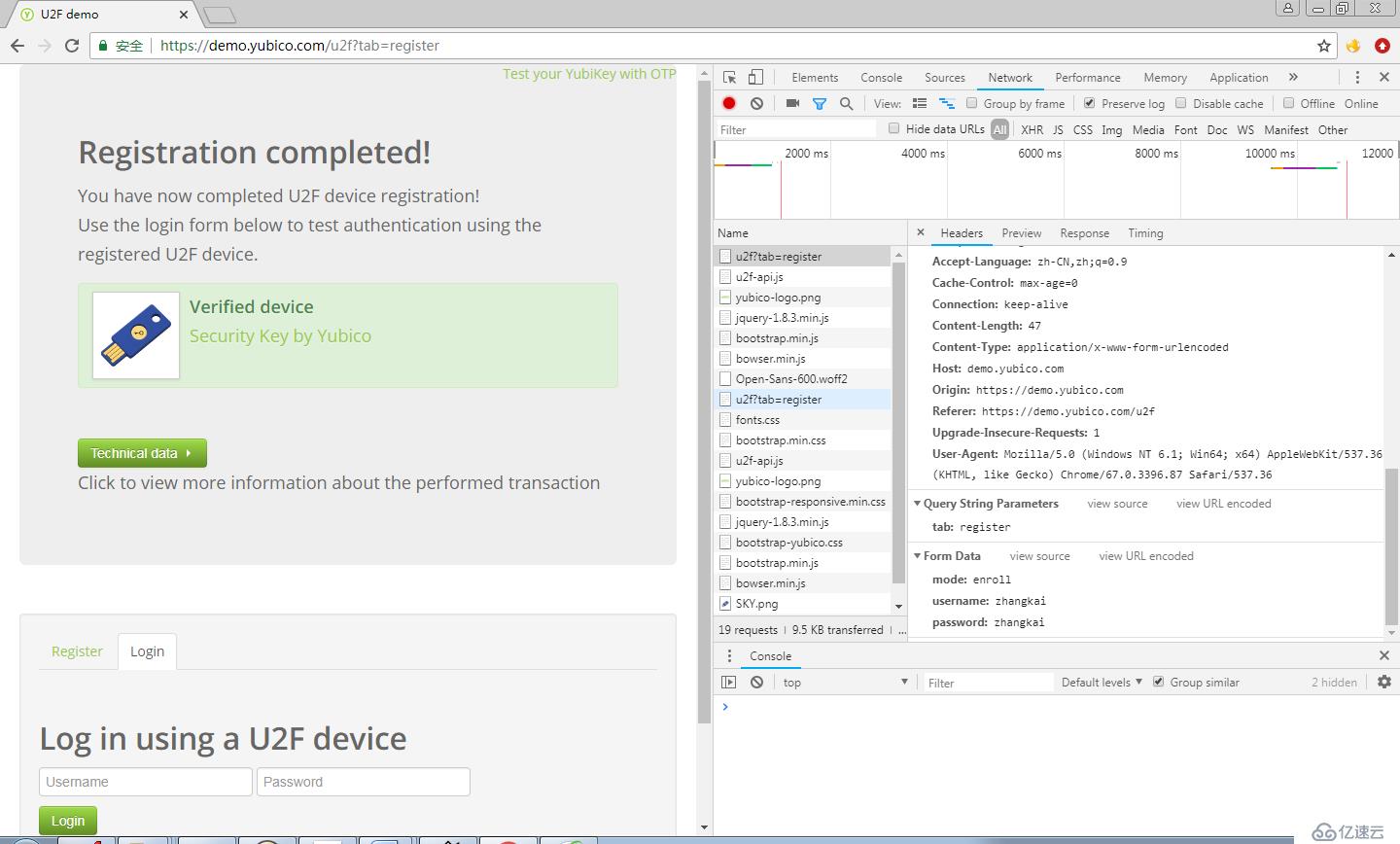
Task: Reload the page with the refresh icon
Action: [x=71, y=46]
